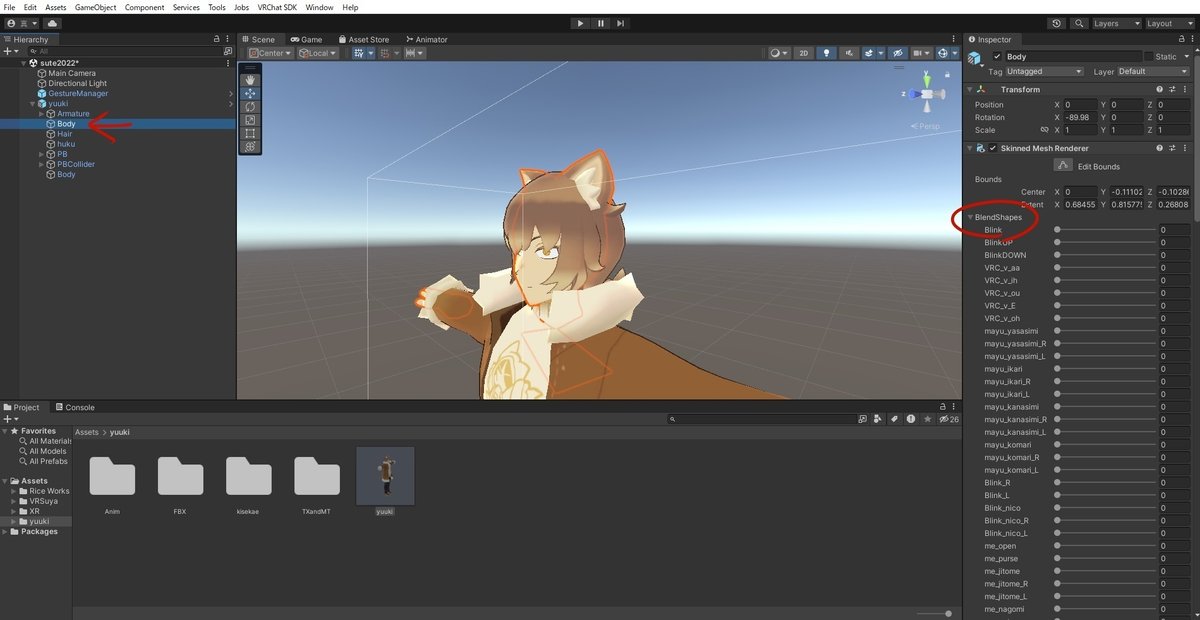Screen dimensions: 1200x620
Task: Open the Component menu
Action: (144, 7)
